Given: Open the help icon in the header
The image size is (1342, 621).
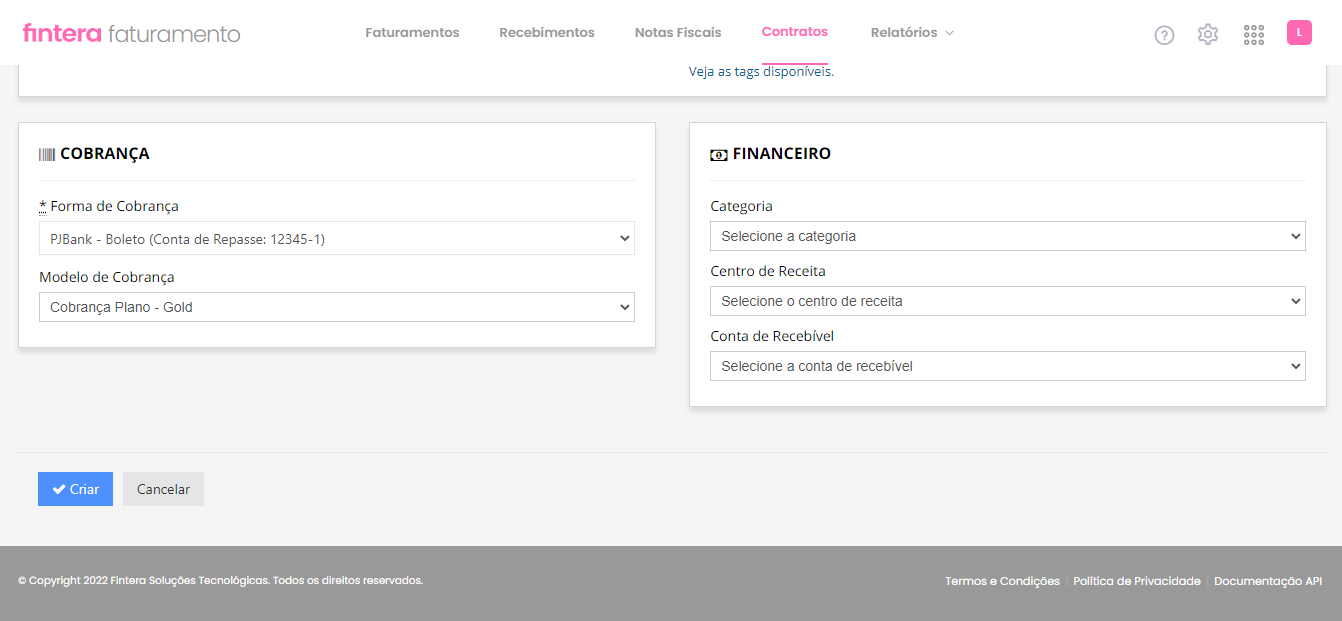Looking at the screenshot, I should [1164, 34].
